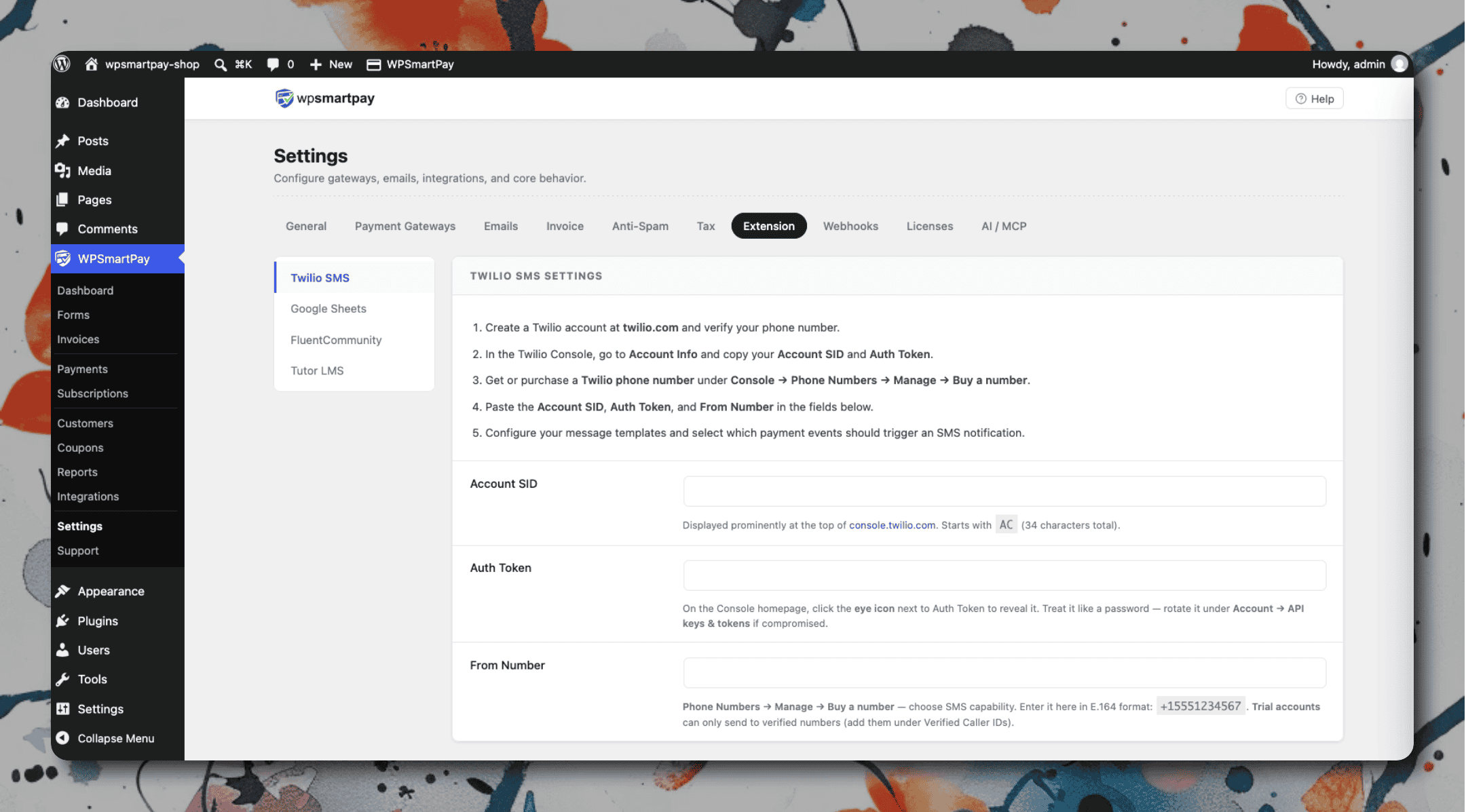Switch to the Emails tab
The height and width of the screenshot is (812, 1466).
pyautogui.click(x=501, y=226)
